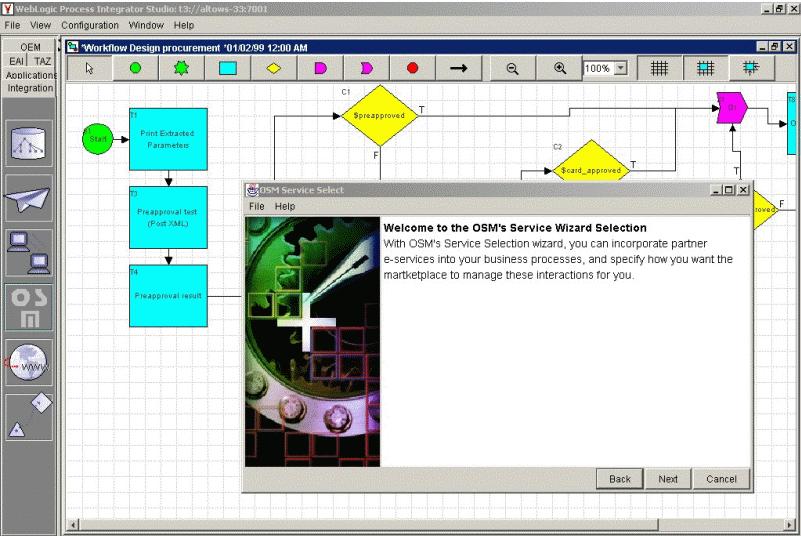Click the canvas horizontal scrollbar thumb

[x=369, y=525]
